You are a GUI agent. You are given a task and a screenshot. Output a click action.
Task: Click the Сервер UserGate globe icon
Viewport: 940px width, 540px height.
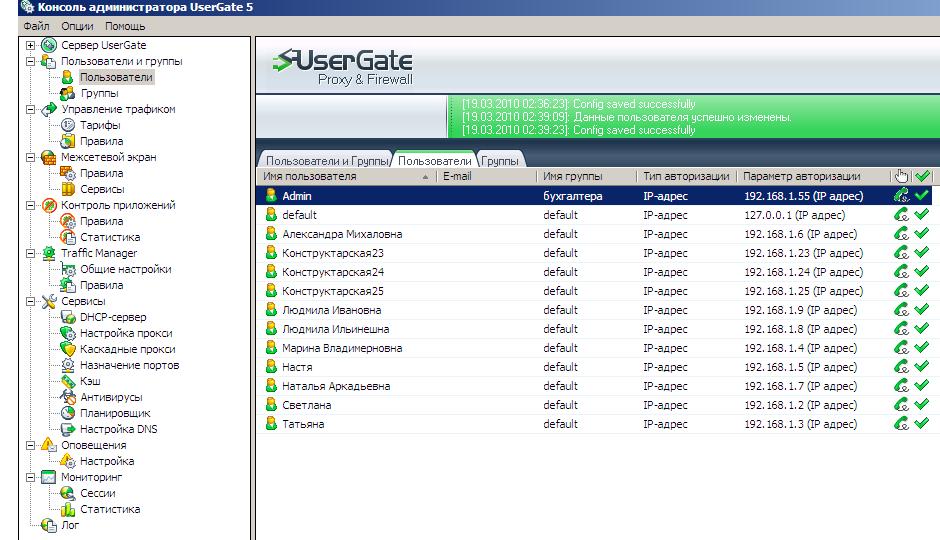49,45
